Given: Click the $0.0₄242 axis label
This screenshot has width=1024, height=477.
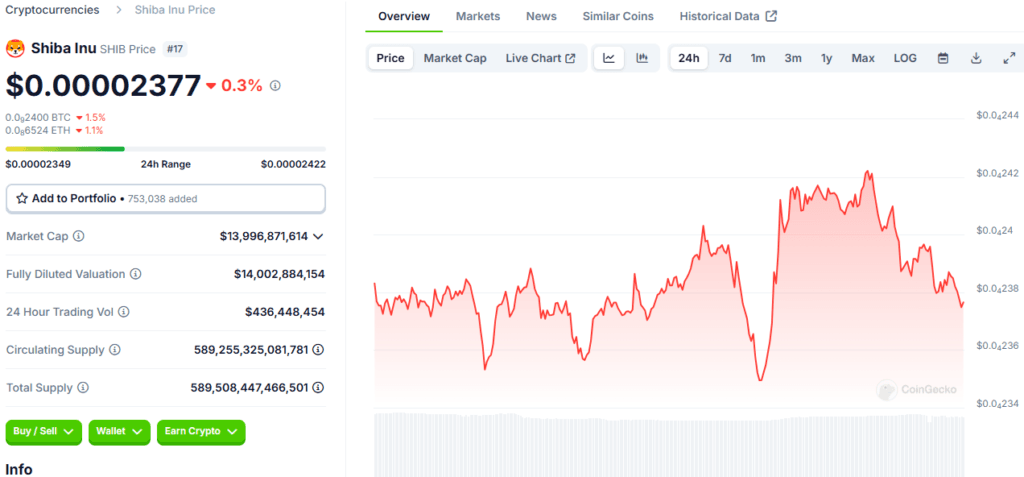Looking at the screenshot, I should pyautogui.click(x=998, y=174).
